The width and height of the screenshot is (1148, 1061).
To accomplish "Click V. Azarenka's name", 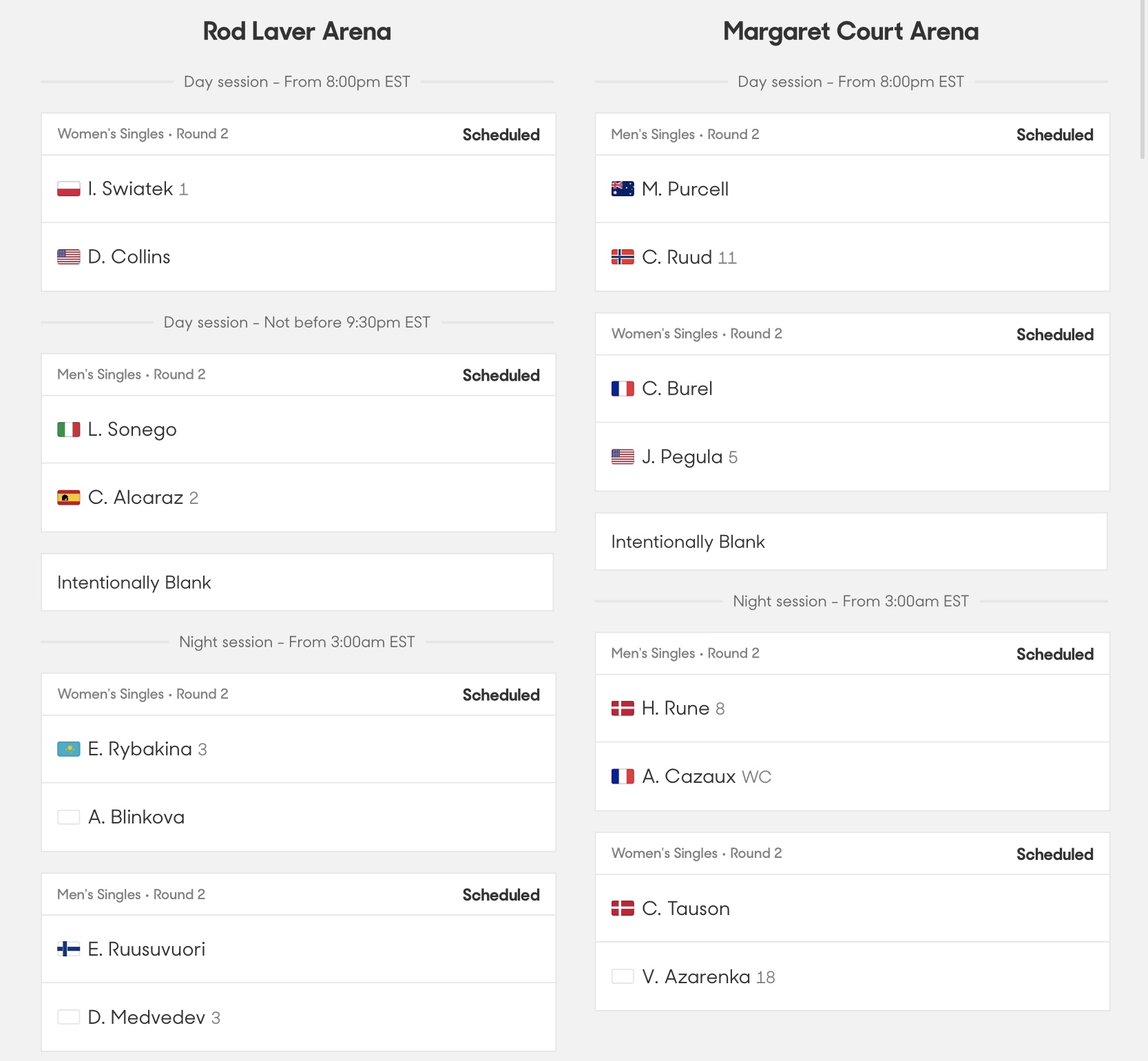I will [x=696, y=976].
